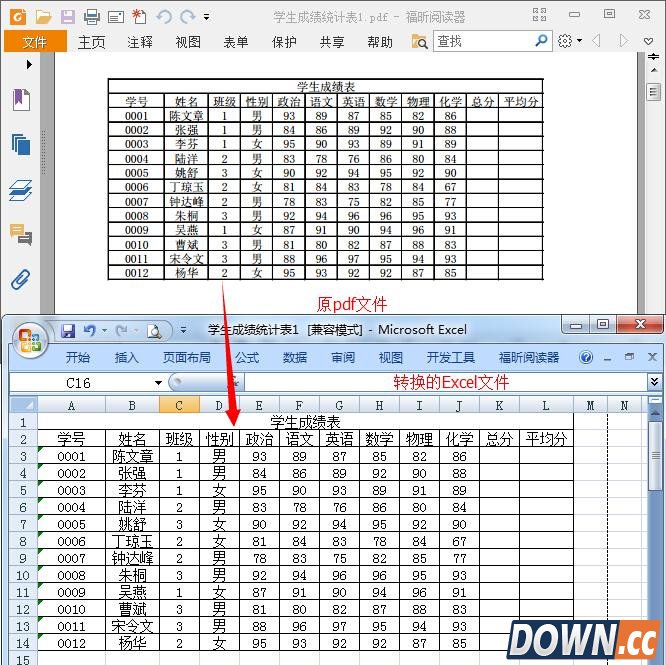Open the Excel 审阅 ribbon tab
Screen dimensions: 666x665
click(343, 358)
